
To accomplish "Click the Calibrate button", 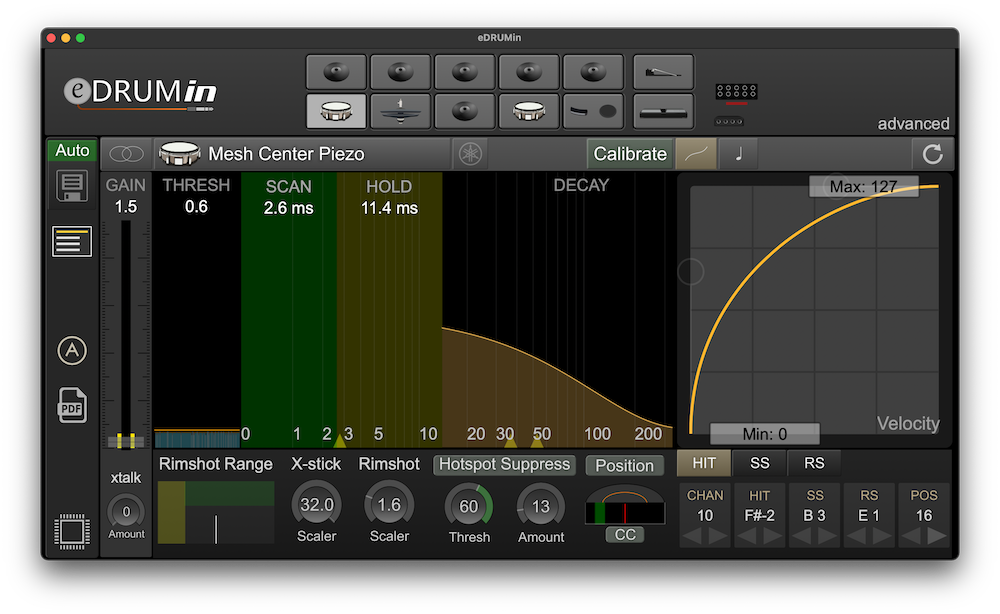I will (630, 154).
